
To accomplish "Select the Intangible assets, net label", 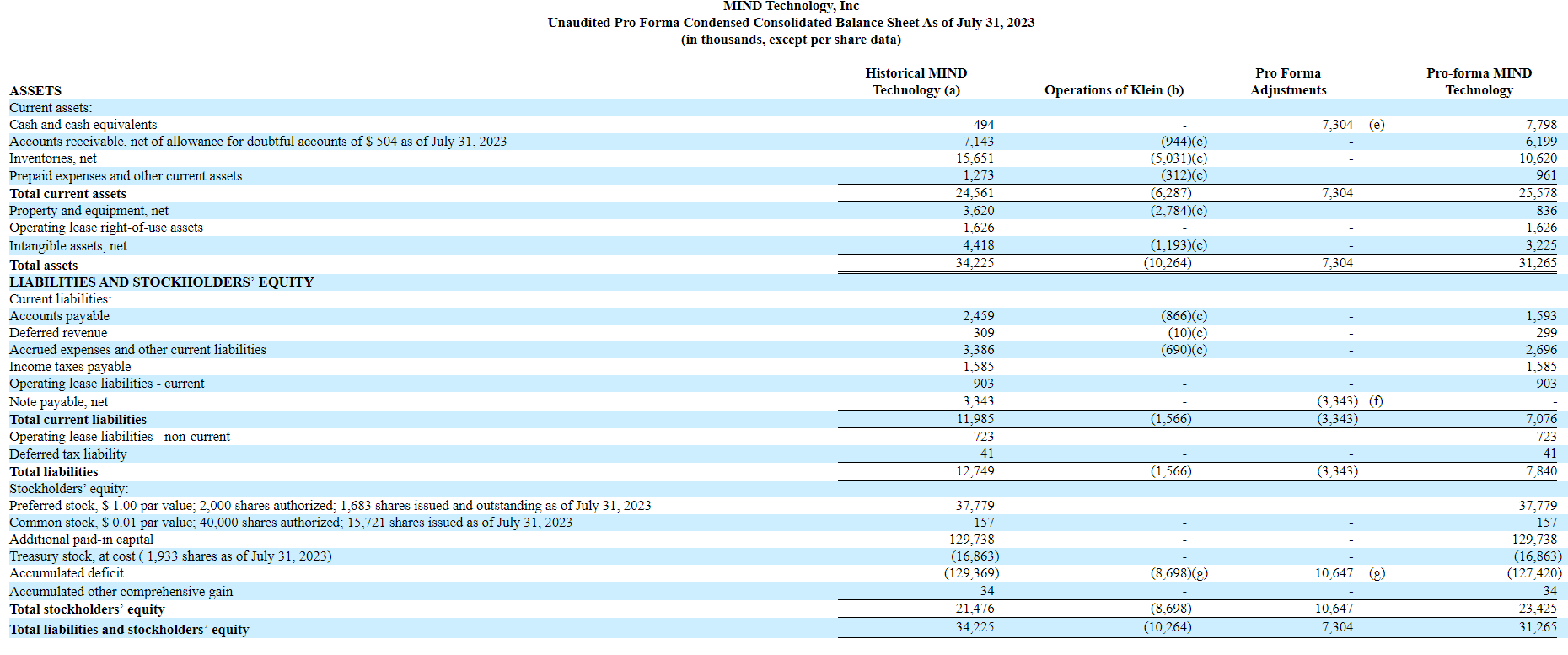I will (68, 246).
